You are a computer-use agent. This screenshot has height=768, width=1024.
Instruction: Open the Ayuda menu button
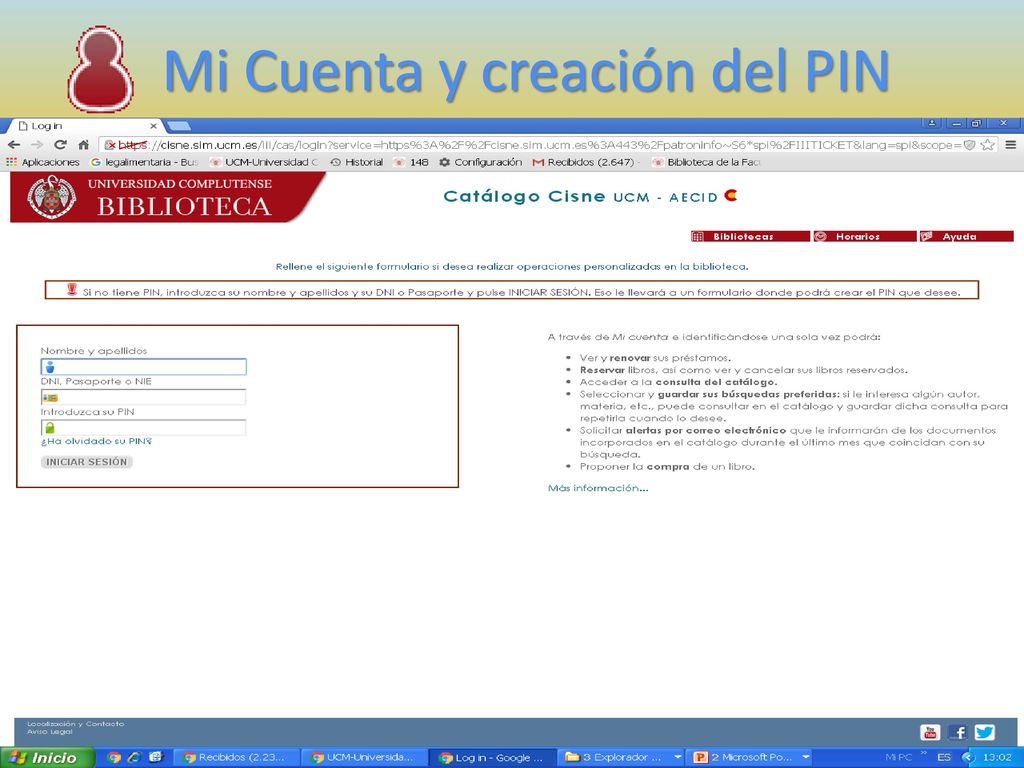coord(967,236)
